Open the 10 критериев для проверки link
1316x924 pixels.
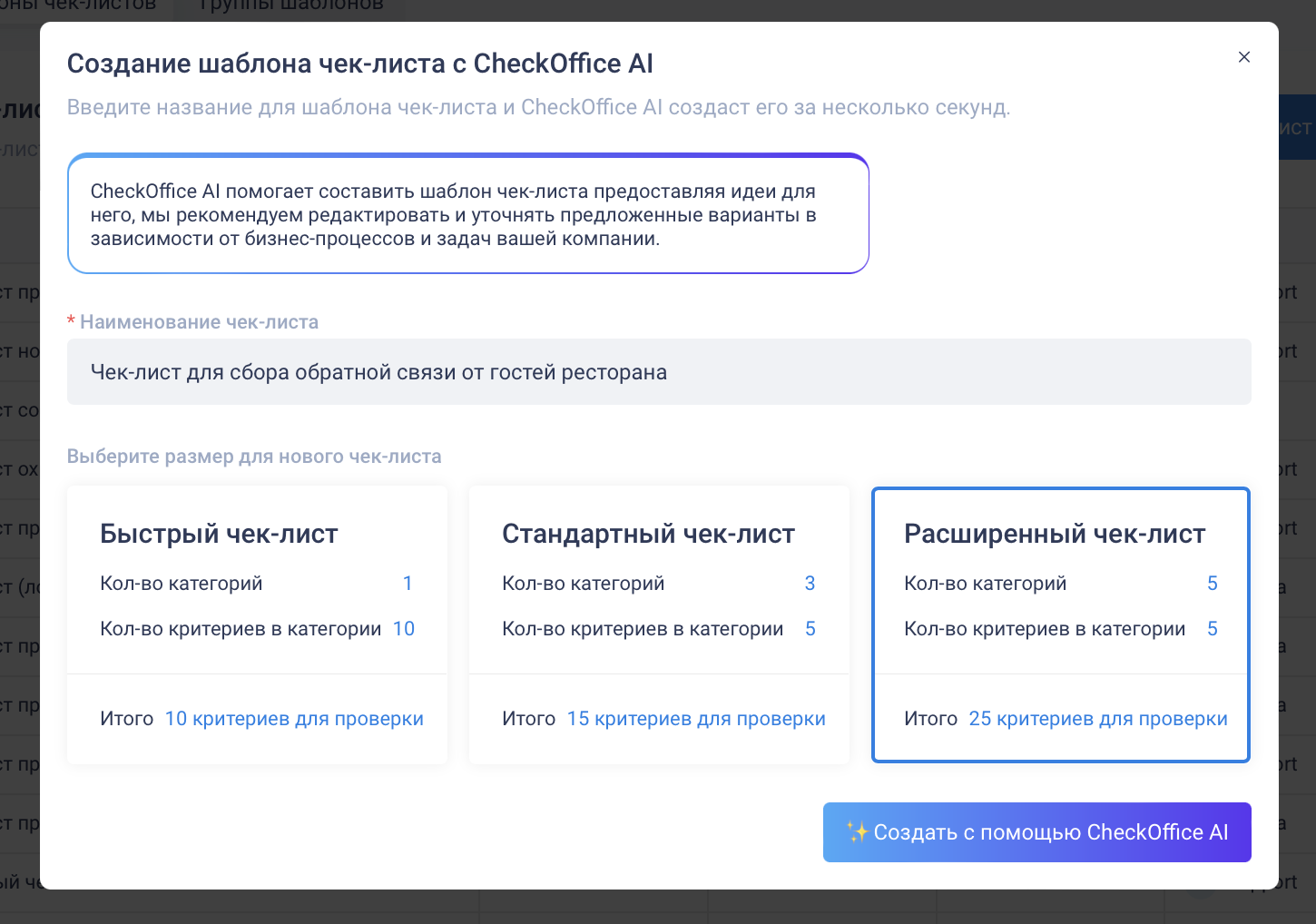click(294, 718)
